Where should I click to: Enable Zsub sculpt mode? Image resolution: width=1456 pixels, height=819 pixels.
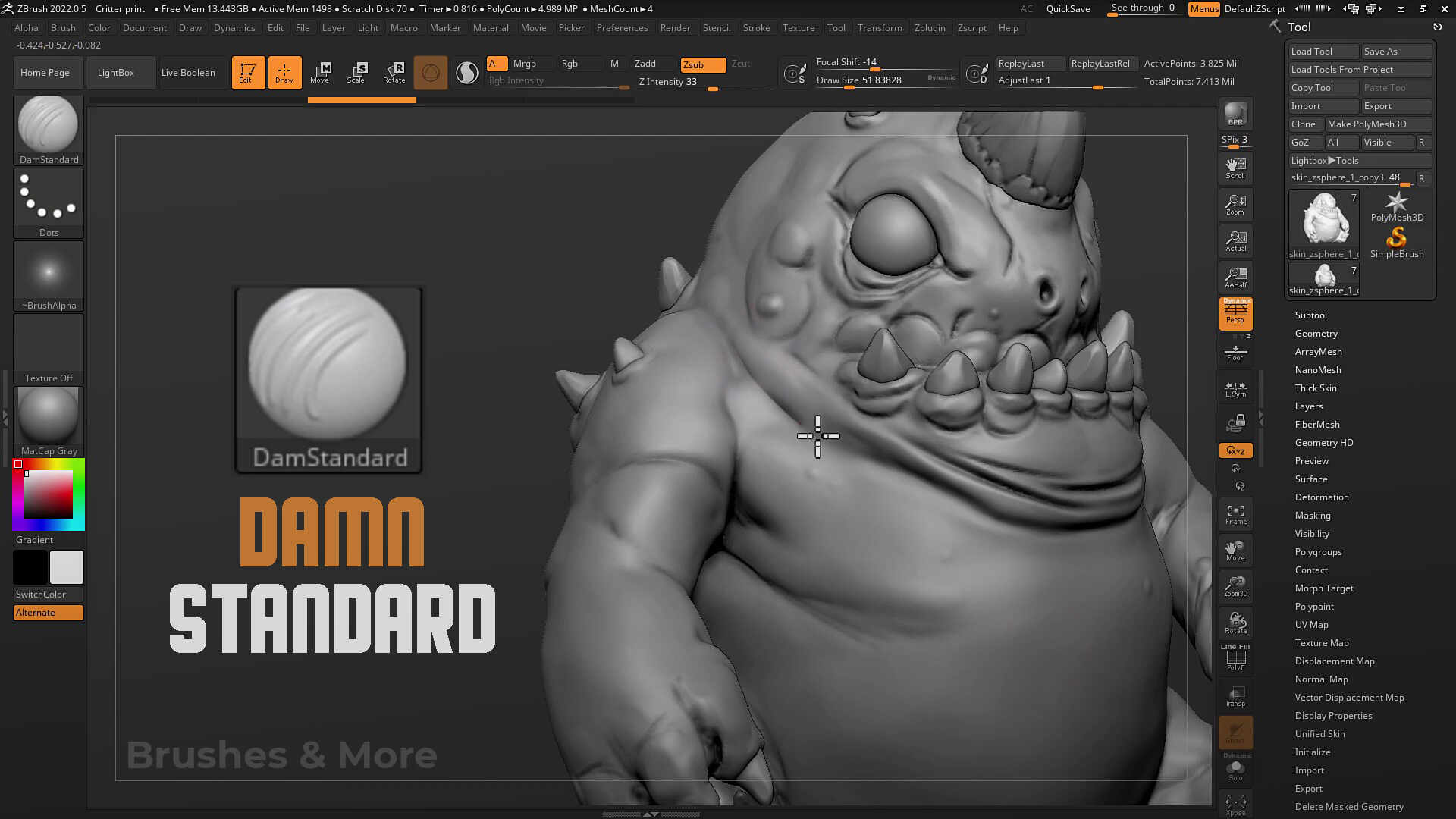[703, 64]
